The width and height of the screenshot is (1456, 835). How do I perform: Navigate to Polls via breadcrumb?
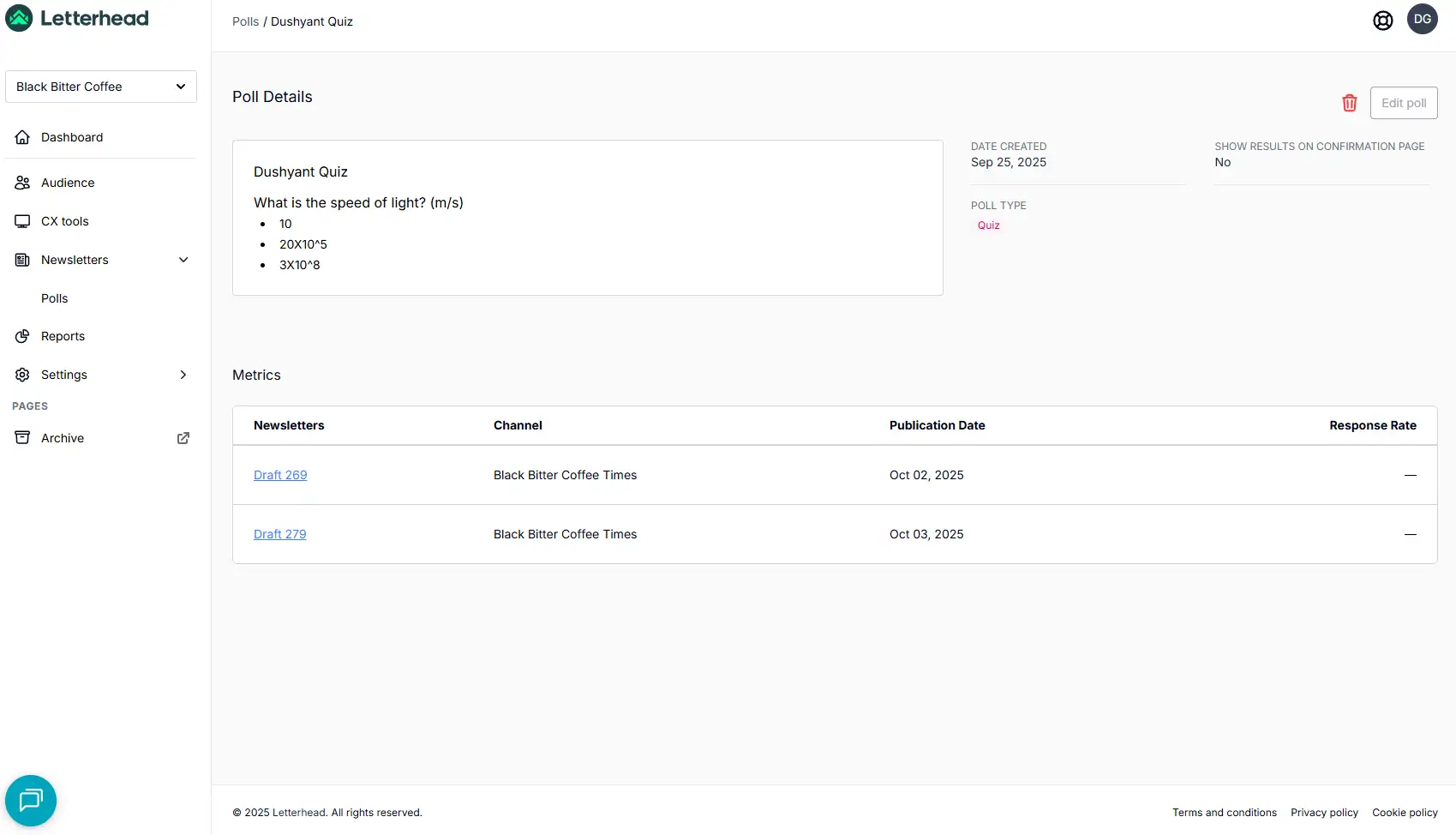pos(245,21)
